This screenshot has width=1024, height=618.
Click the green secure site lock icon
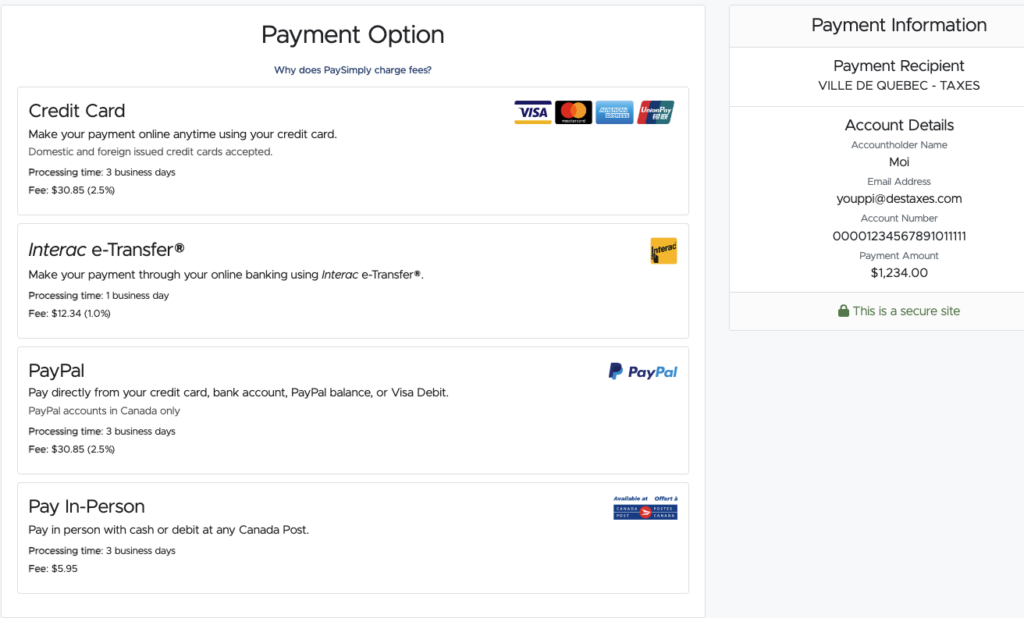pyautogui.click(x=843, y=311)
